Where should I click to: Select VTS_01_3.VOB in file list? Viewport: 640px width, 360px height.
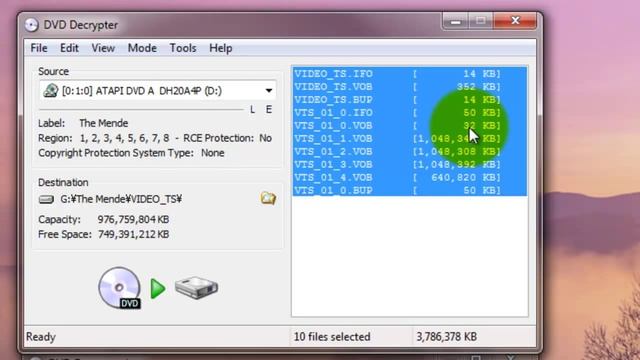click(409, 164)
